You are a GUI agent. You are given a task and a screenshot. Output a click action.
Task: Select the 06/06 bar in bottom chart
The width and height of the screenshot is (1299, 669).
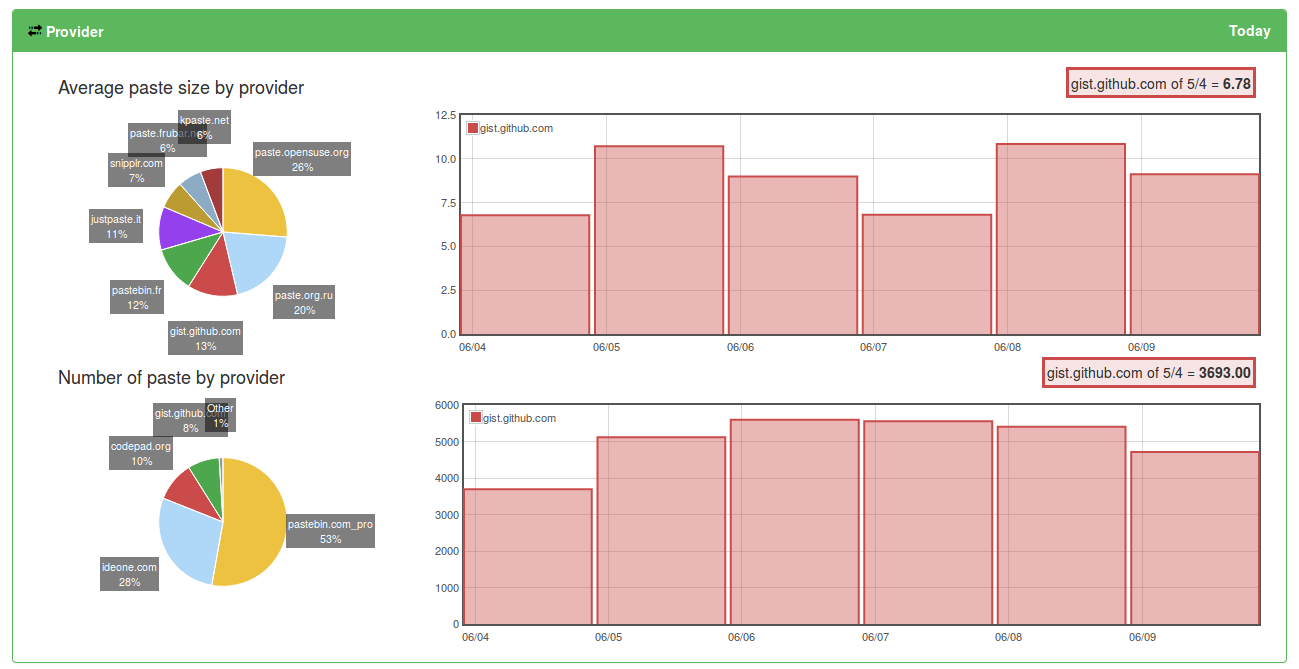pyautogui.click(x=794, y=522)
